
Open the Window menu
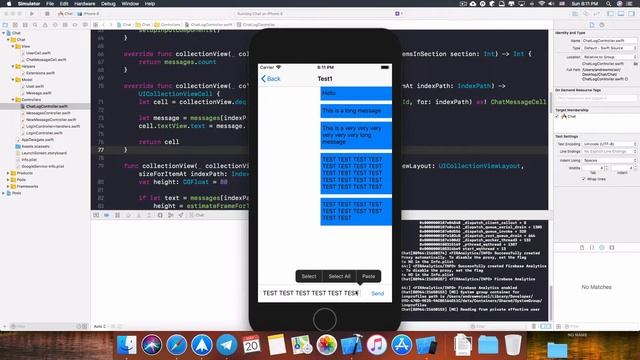point(130,4)
